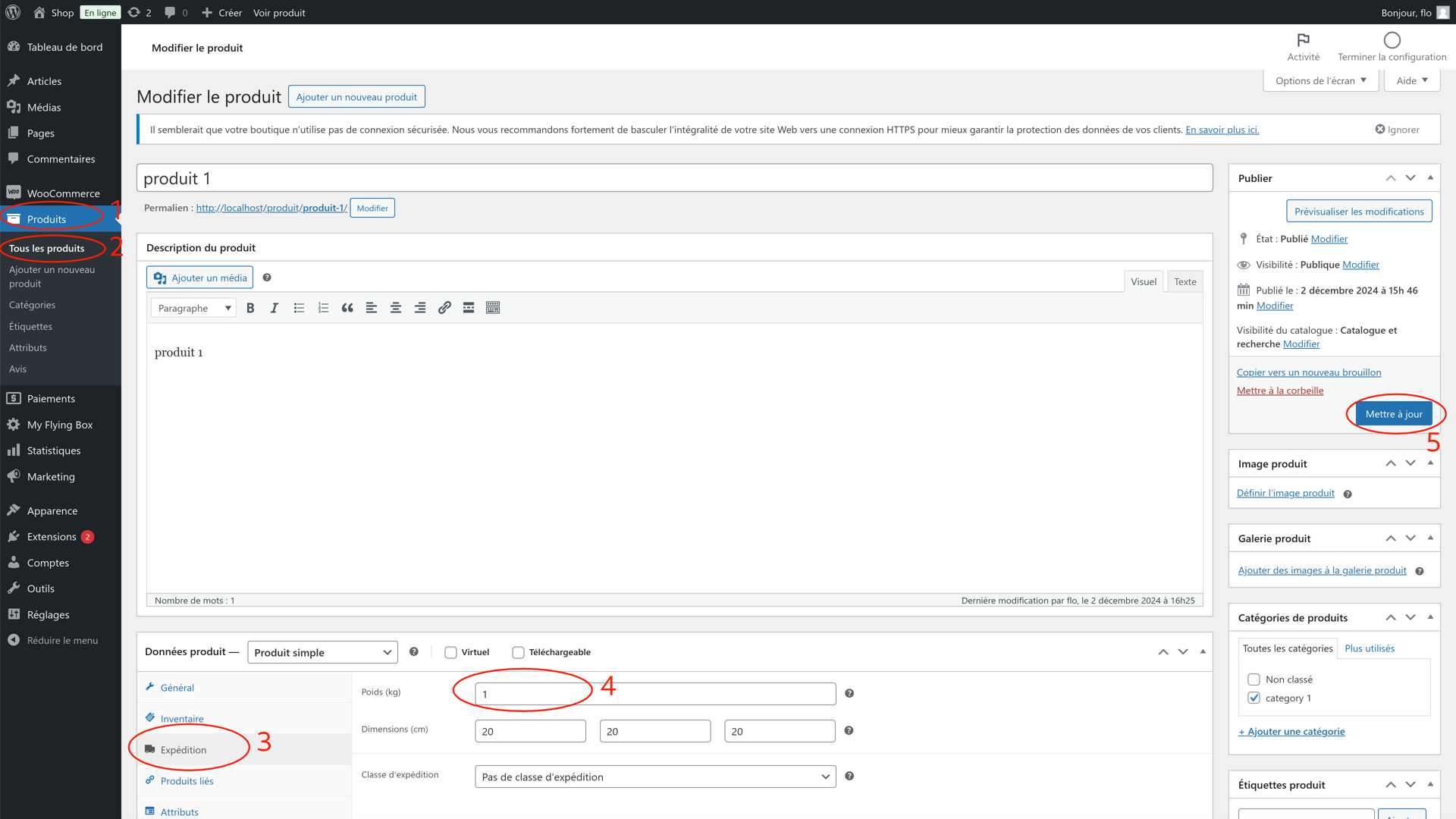The image size is (1456, 819).
Task: Click the Bold formatting icon
Action: point(250,308)
